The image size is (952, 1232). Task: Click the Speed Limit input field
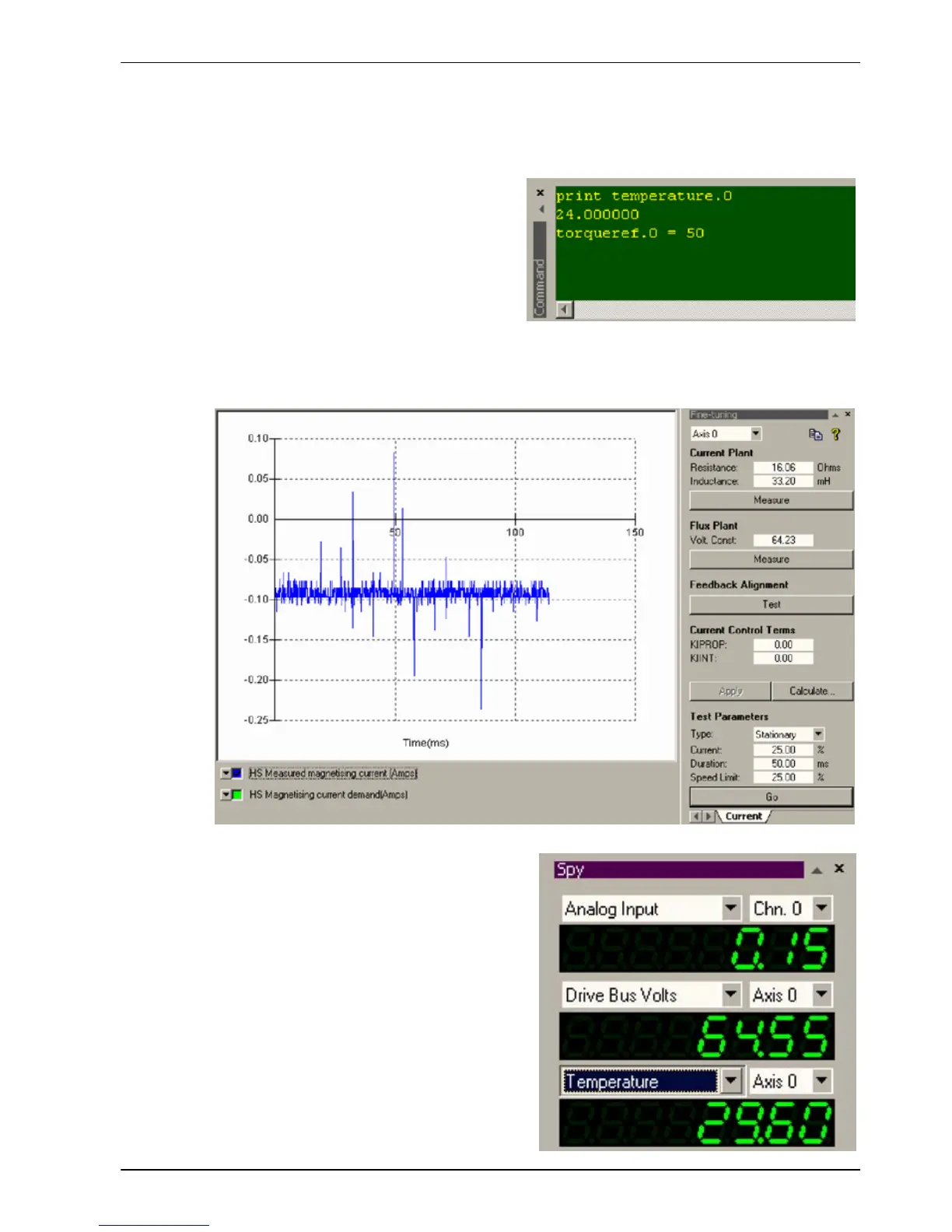coord(783,777)
